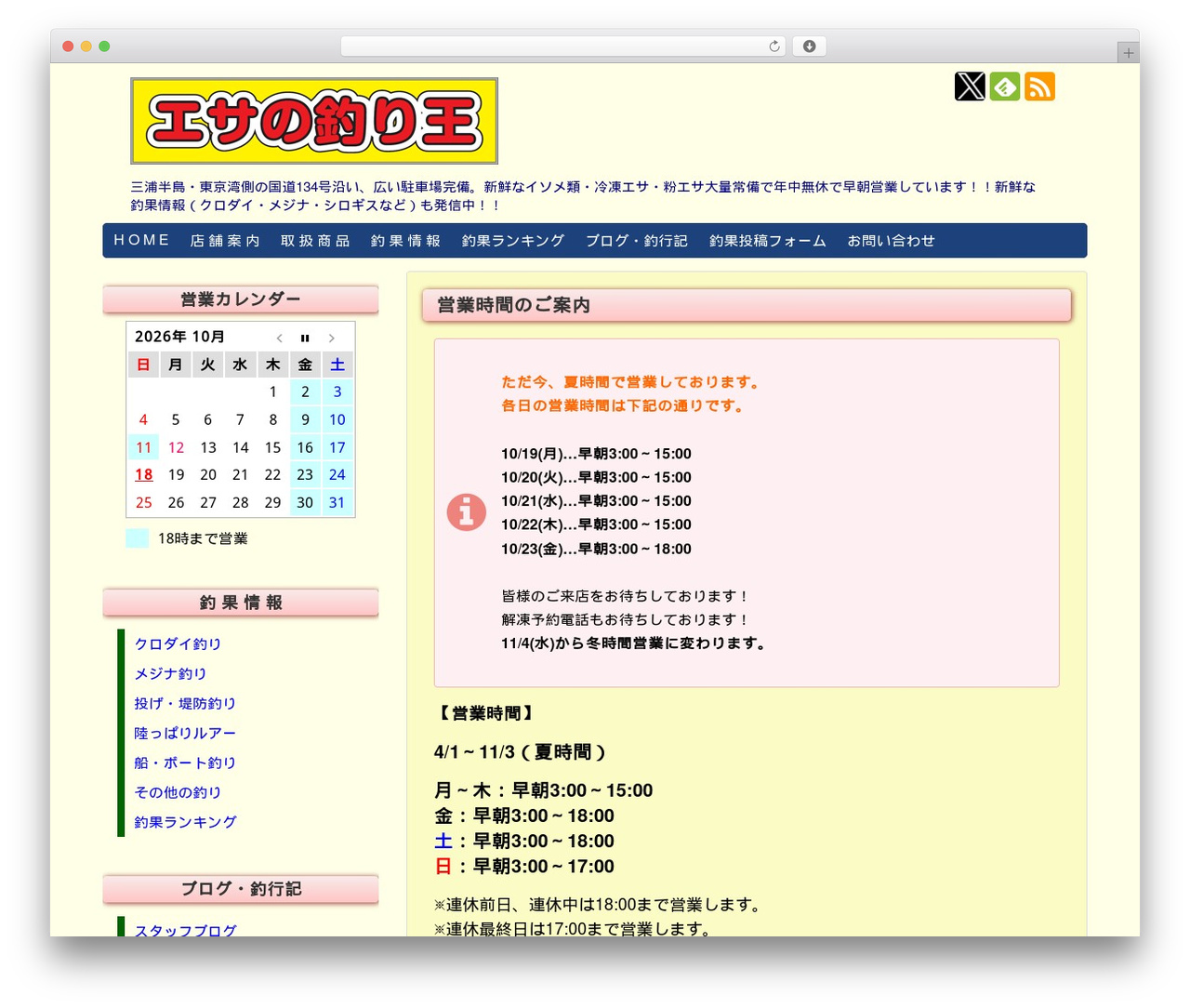Open the X (Twitter) social icon
The image size is (1190, 1008).
(970, 86)
